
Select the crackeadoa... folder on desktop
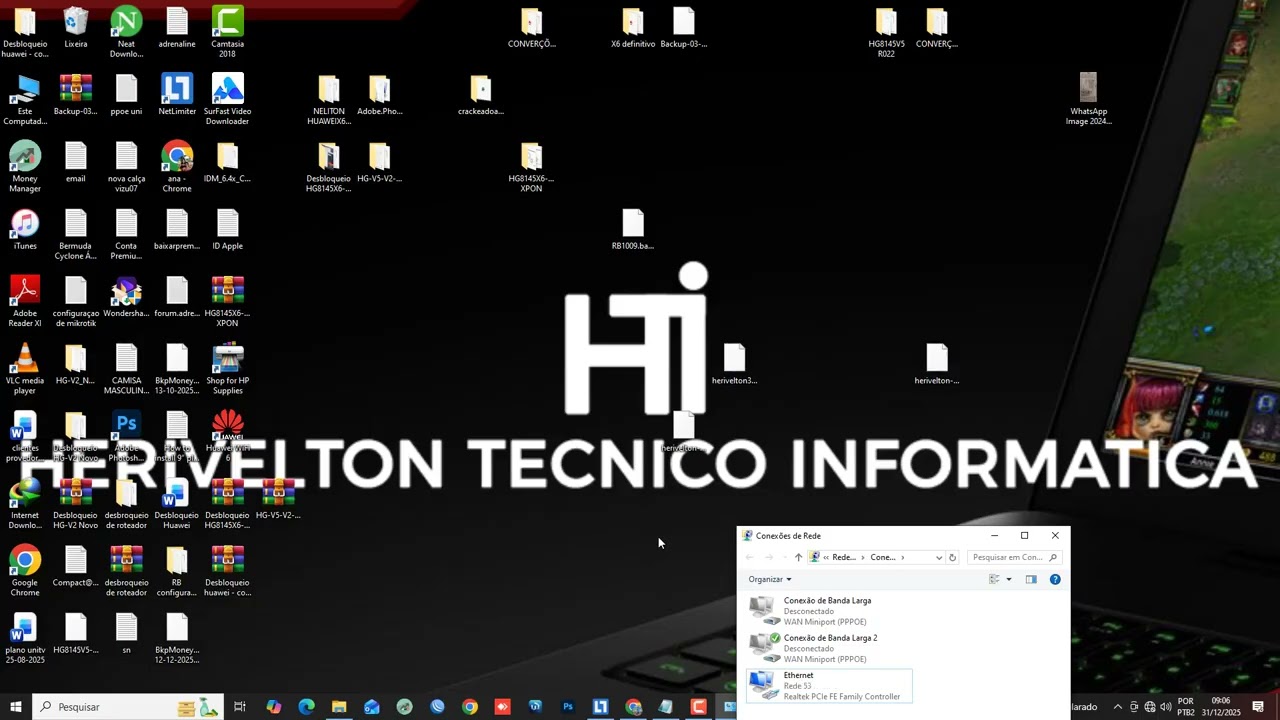(480, 94)
